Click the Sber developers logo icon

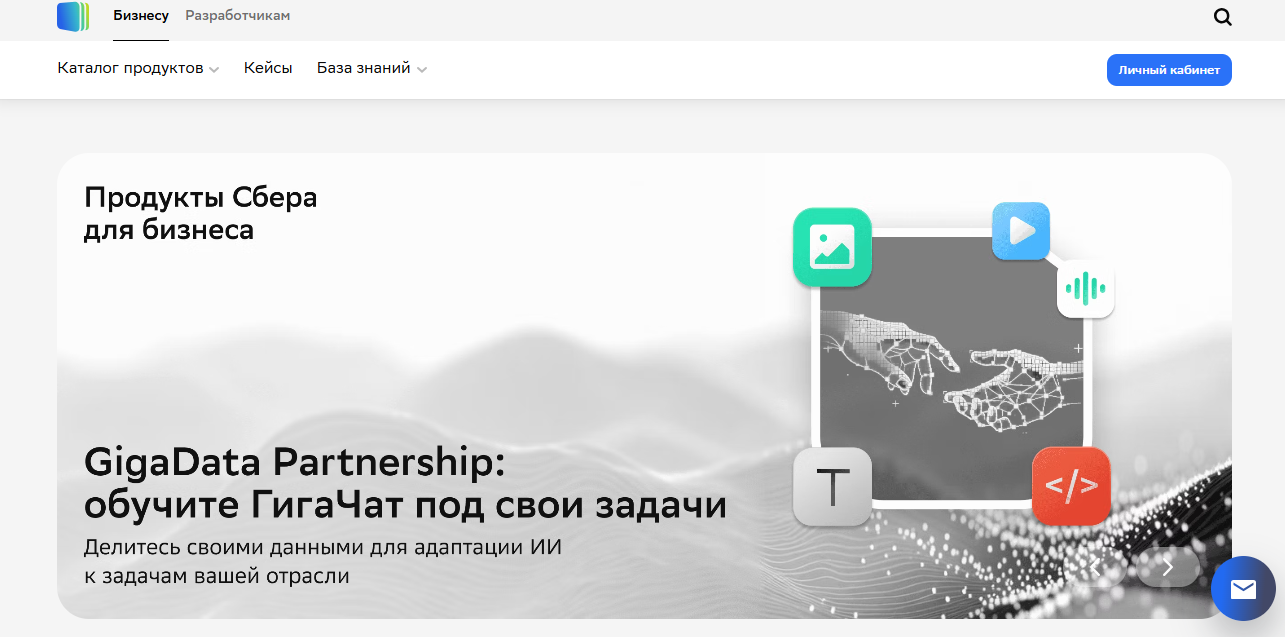73,17
